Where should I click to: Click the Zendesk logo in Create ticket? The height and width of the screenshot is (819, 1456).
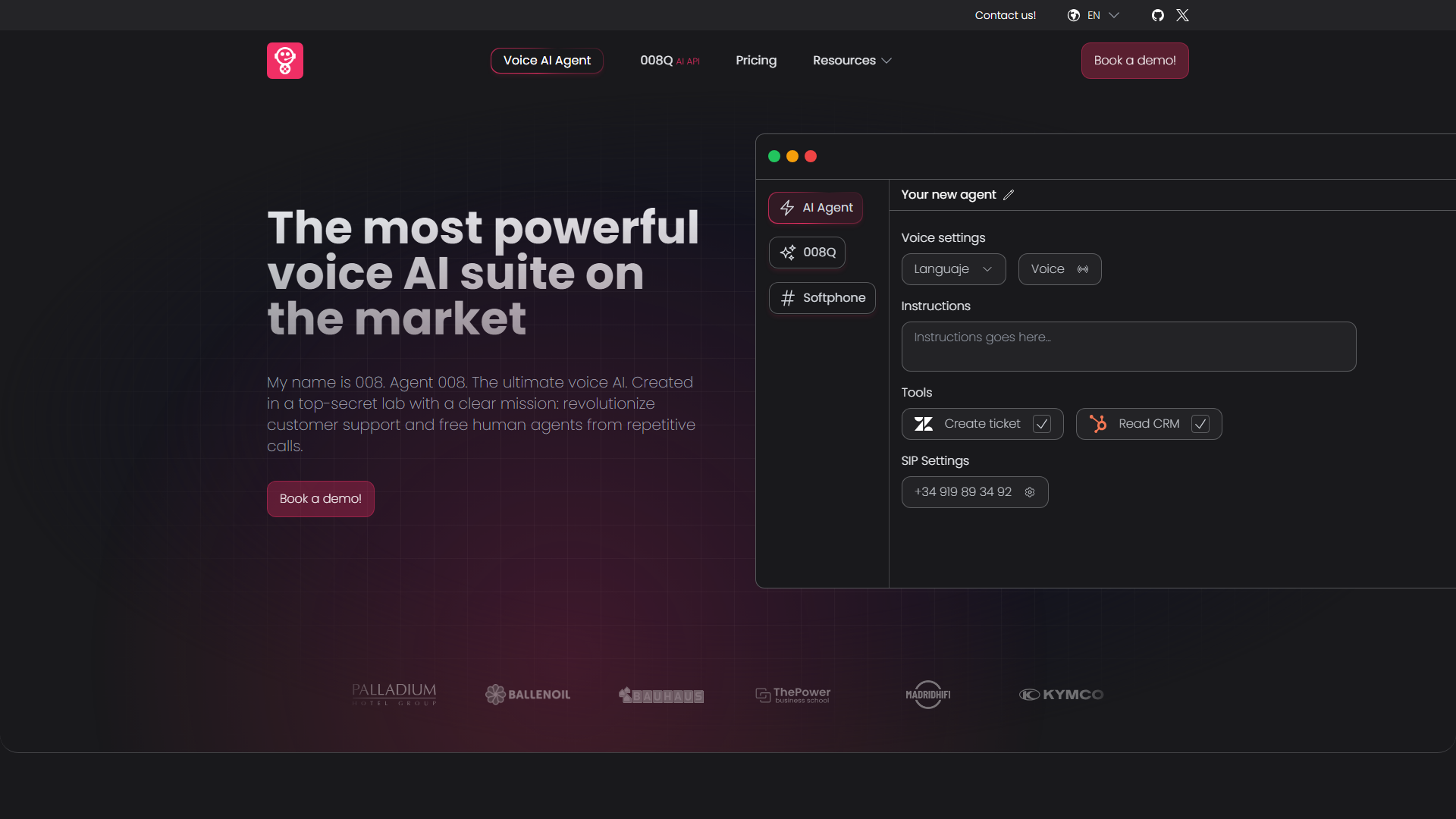point(923,424)
